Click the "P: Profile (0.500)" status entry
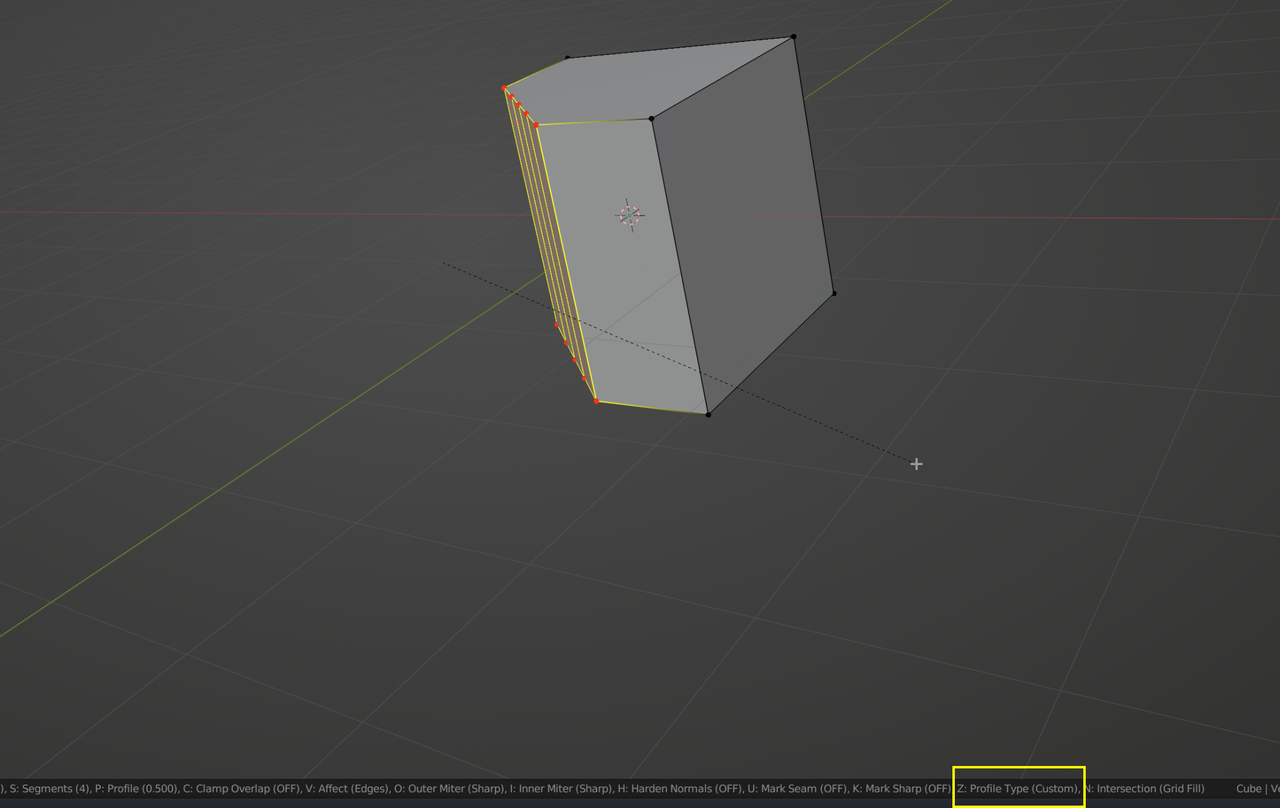 click(136, 789)
